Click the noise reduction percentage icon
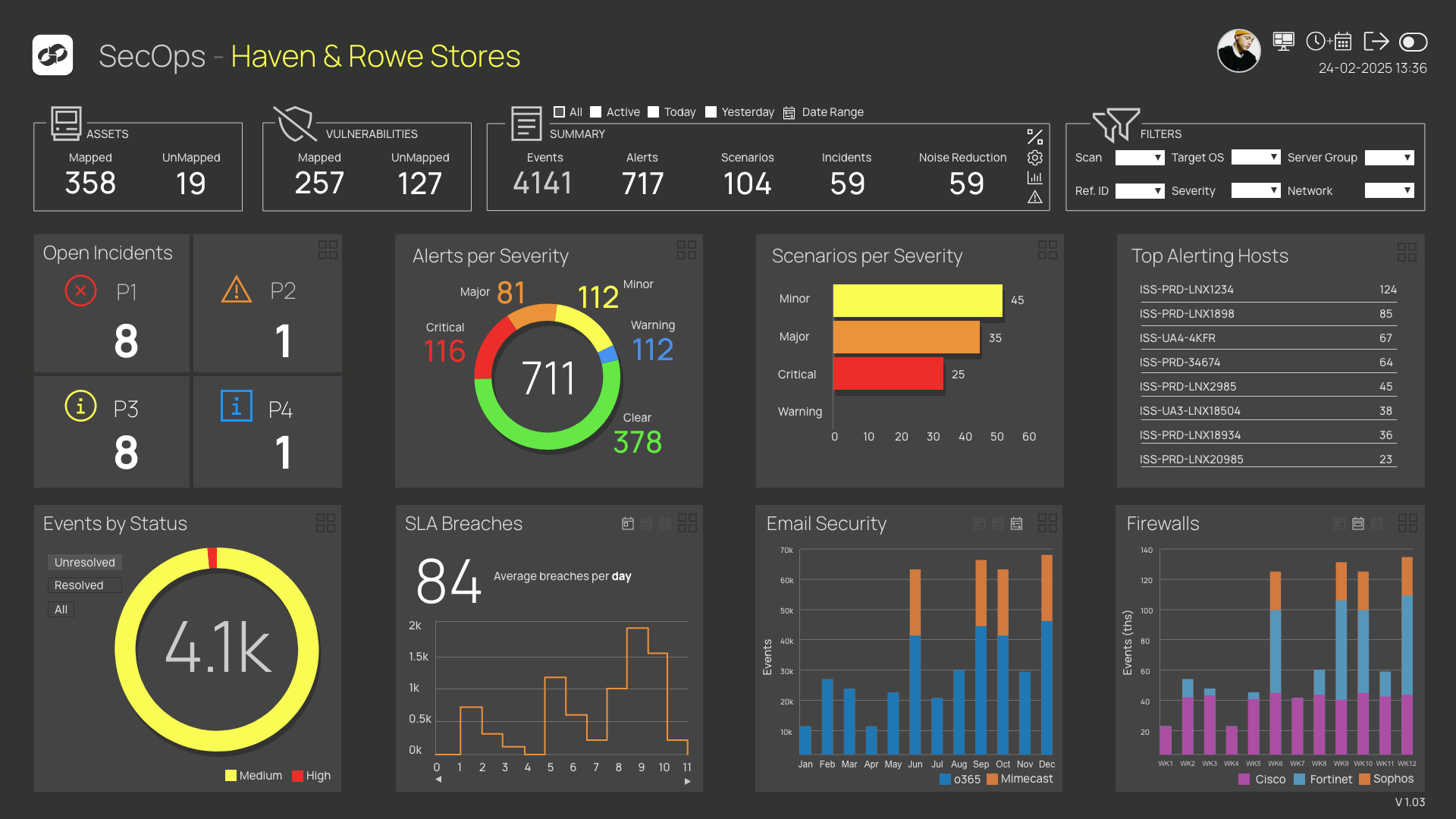The height and width of the screenshot is (819, 1456). [1035, 136]
